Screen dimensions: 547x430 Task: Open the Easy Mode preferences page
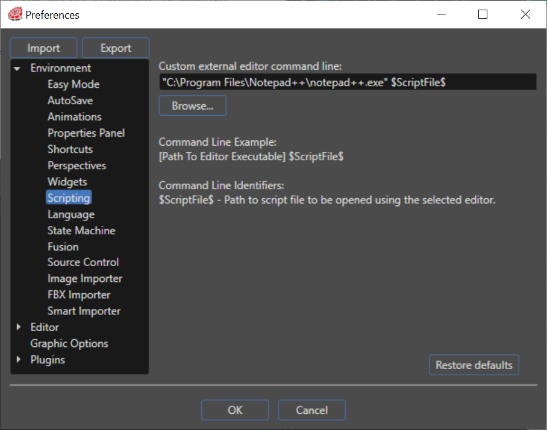[73, 84]
